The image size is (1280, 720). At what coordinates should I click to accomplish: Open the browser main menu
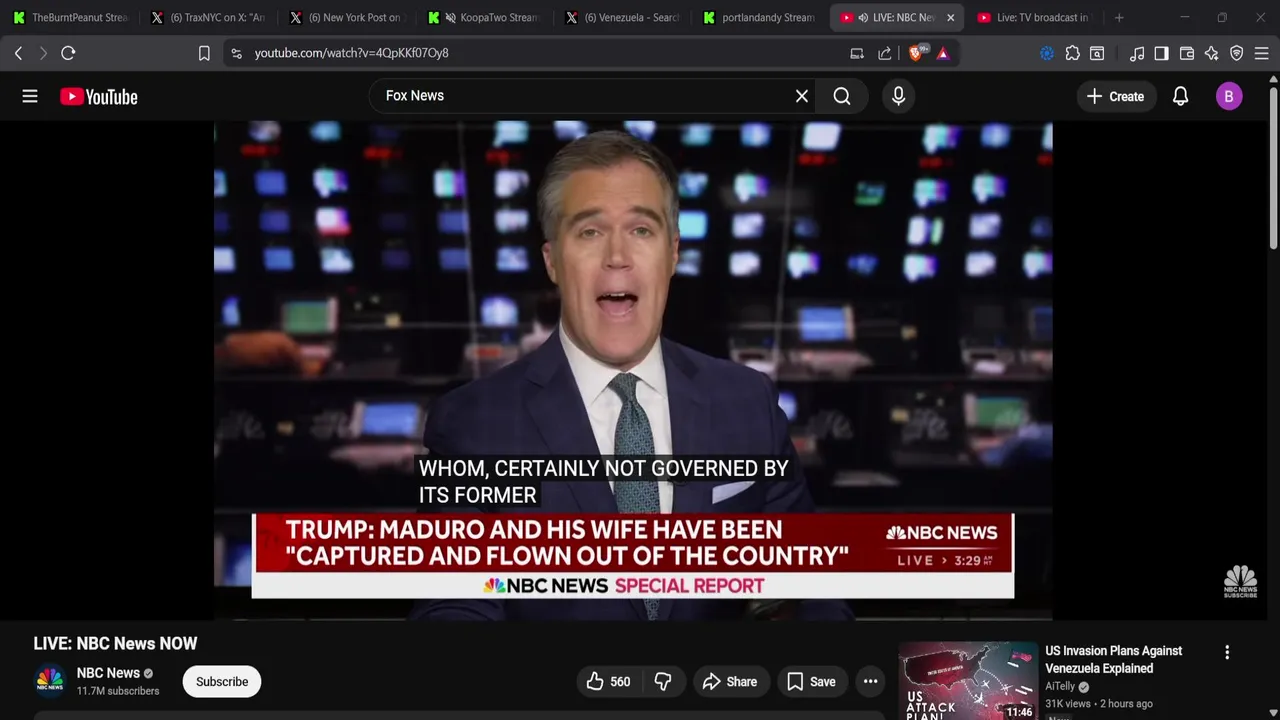click(1262, 53)
